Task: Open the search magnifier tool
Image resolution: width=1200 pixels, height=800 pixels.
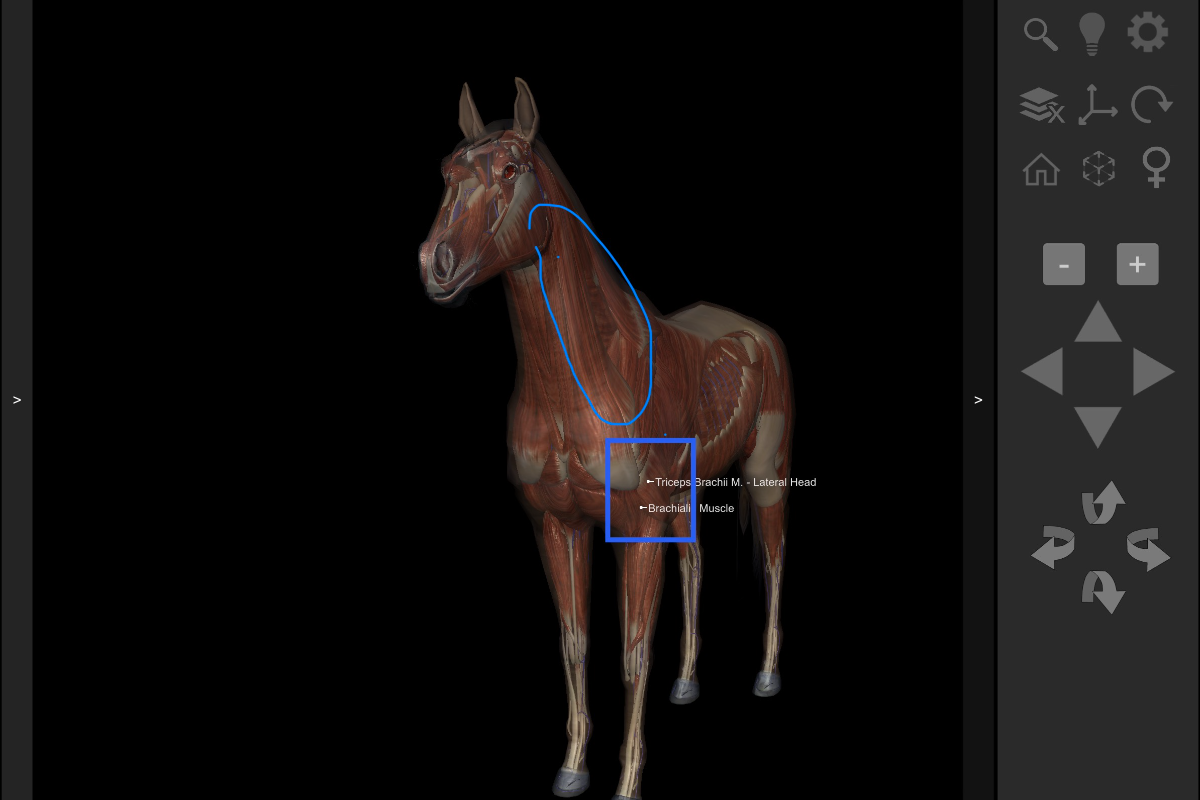Action: pos(1041,34)
